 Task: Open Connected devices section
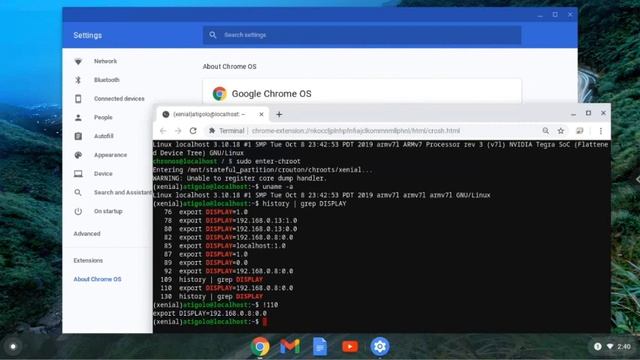tap(119, 99)
